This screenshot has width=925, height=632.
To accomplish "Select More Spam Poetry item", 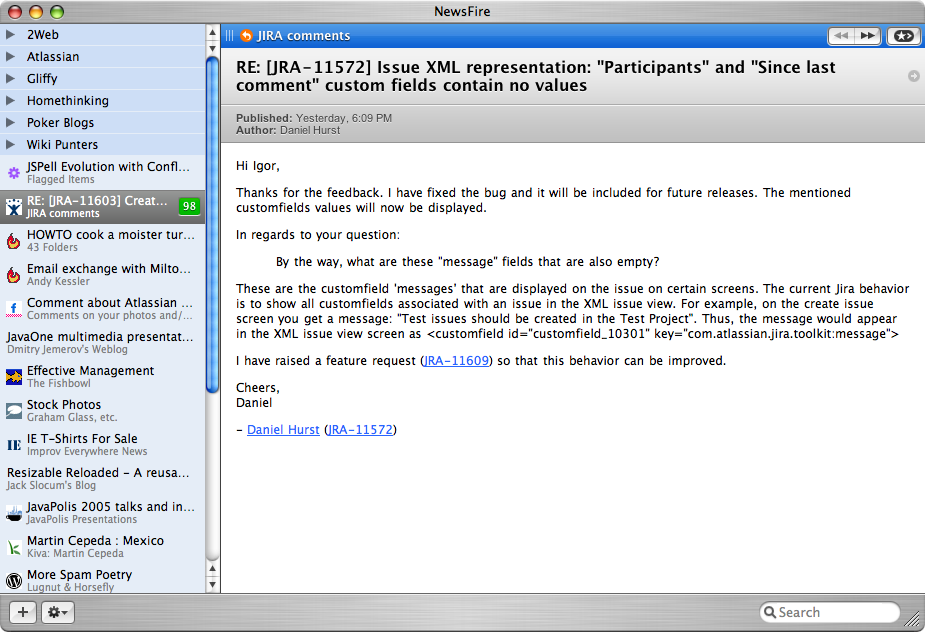I will (x=103, y=581).
